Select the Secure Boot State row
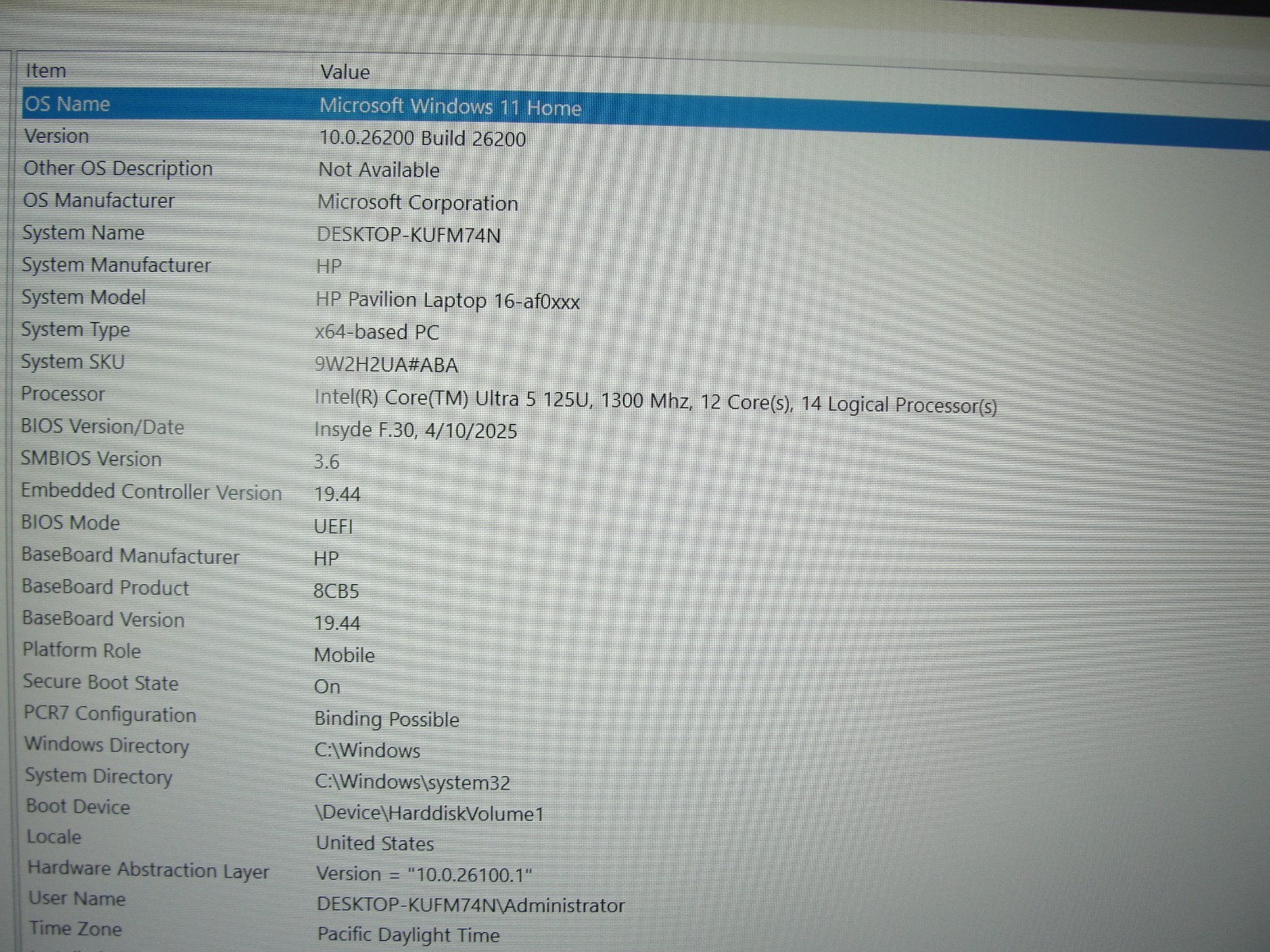1270x952 pixels. tap(101, 682)
